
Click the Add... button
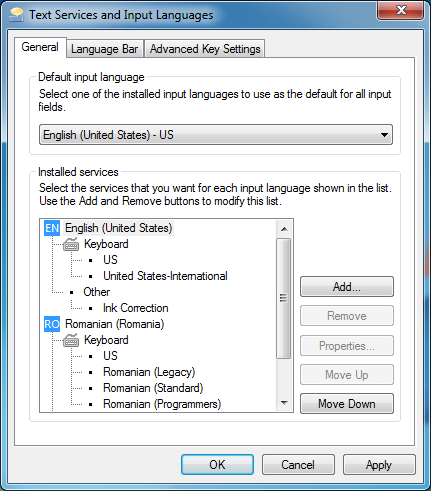click(x=347, y=287)
